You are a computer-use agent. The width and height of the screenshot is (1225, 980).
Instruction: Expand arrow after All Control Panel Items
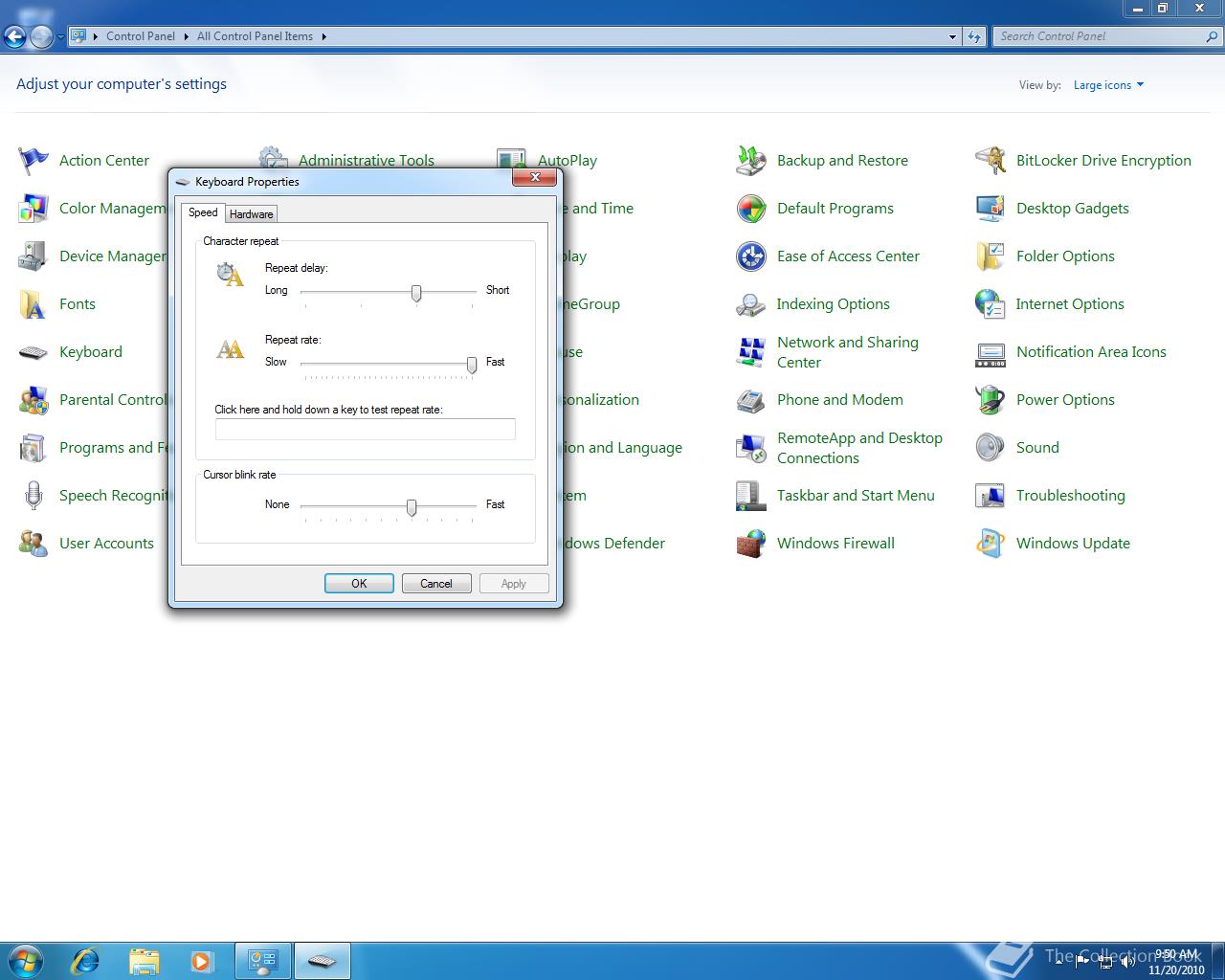pos(323,36)
